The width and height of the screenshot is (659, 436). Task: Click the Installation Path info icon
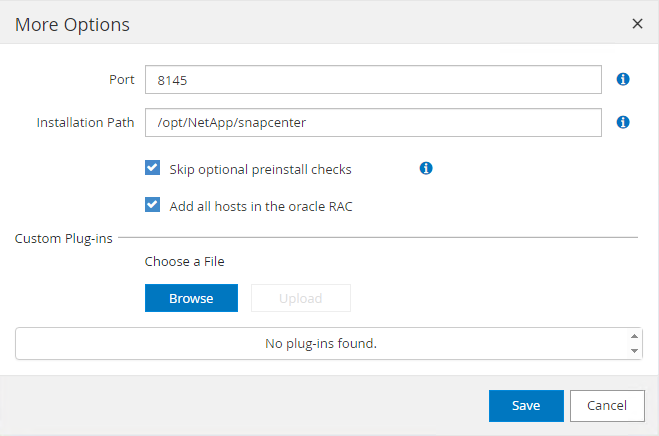(x=622, y=122)
